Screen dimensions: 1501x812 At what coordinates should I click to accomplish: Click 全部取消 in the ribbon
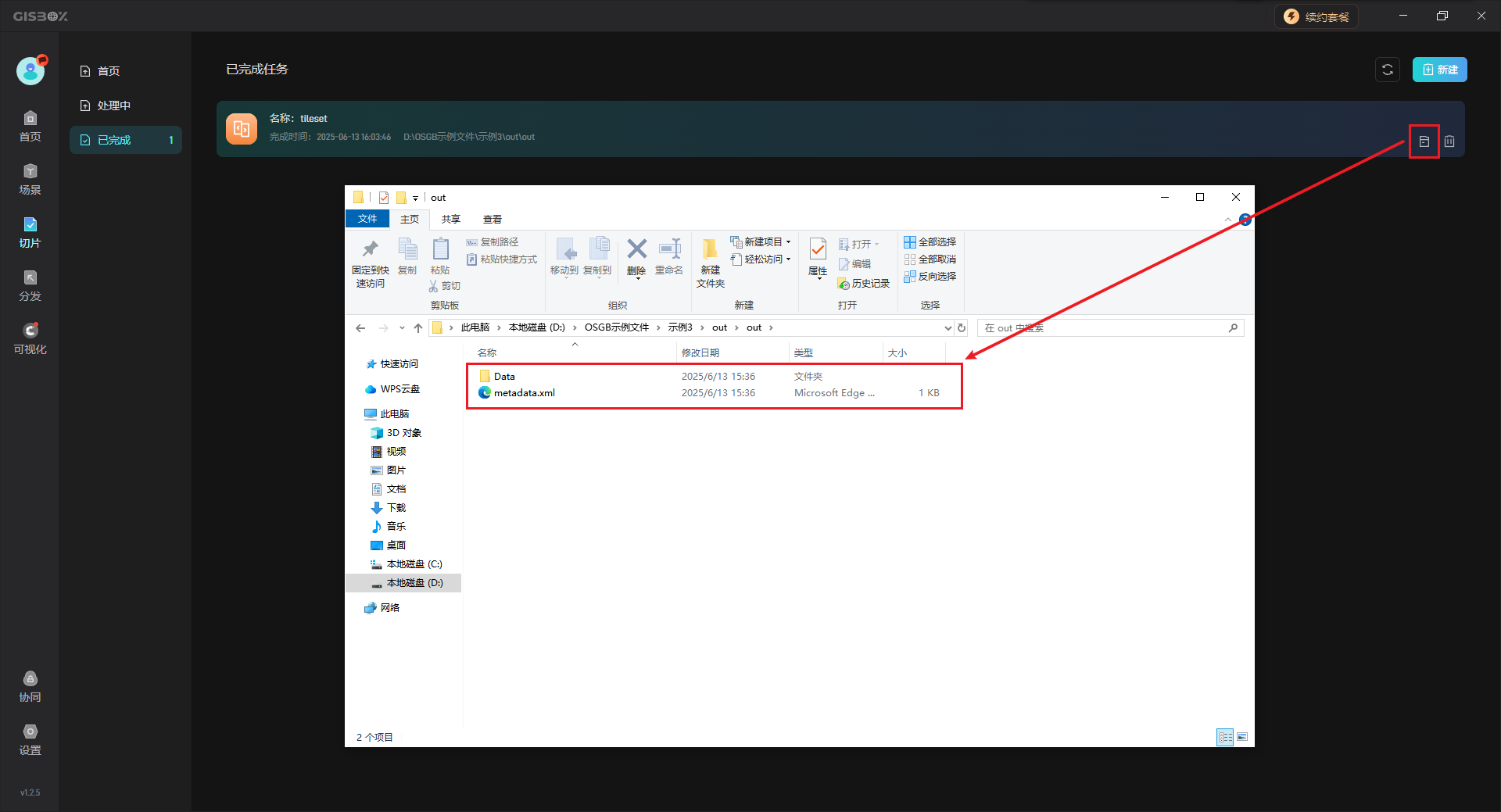[930, 259]
